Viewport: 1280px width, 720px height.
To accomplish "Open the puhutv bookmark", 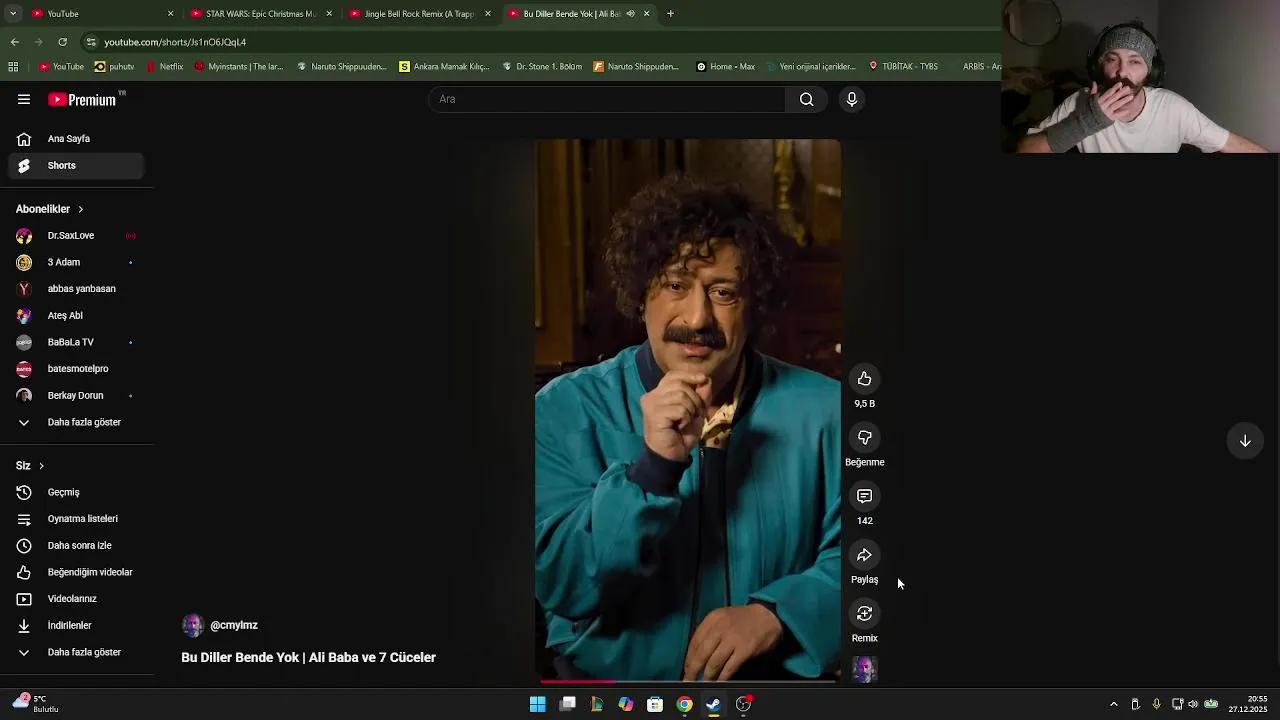I will [x=114, y=66].
